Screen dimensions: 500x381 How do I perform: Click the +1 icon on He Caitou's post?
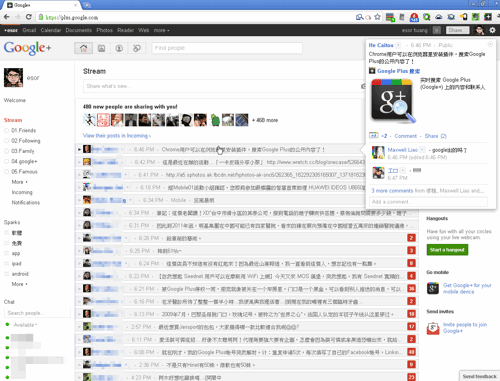(x=373, y=135)
